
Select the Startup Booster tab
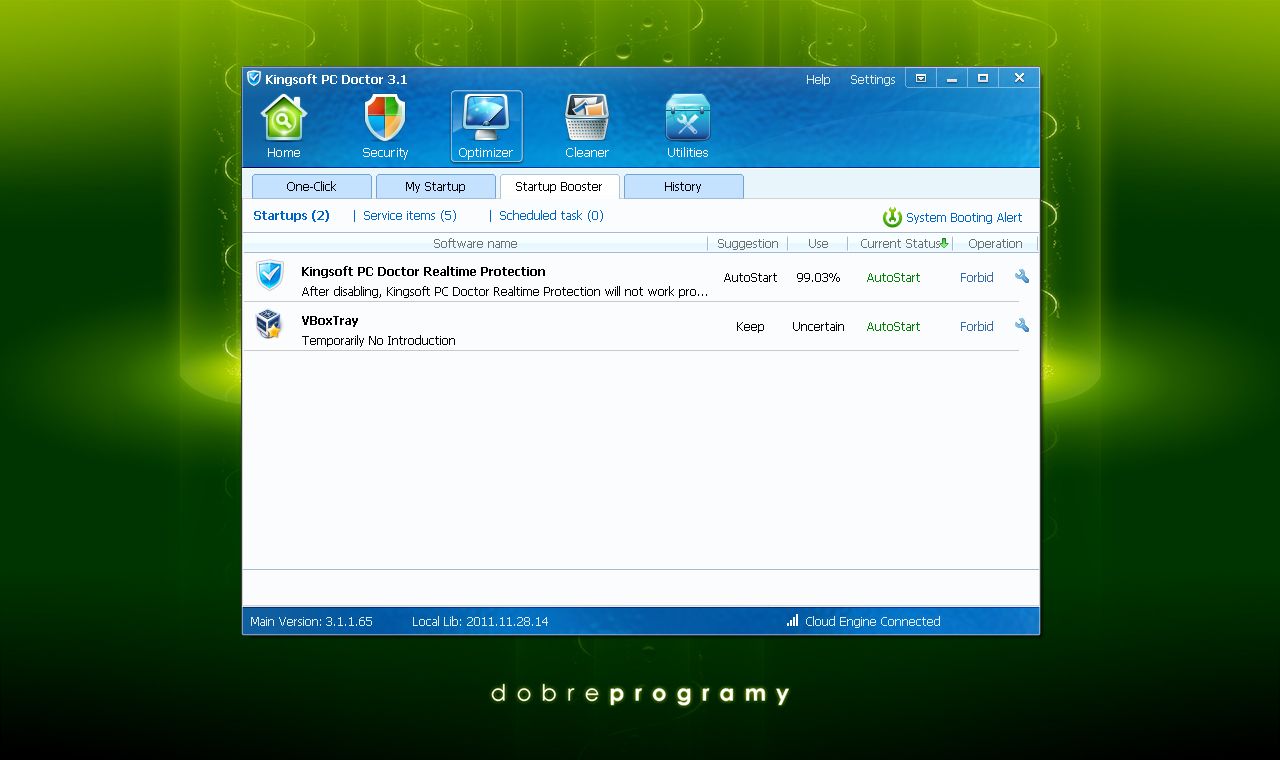click(559, 186)
